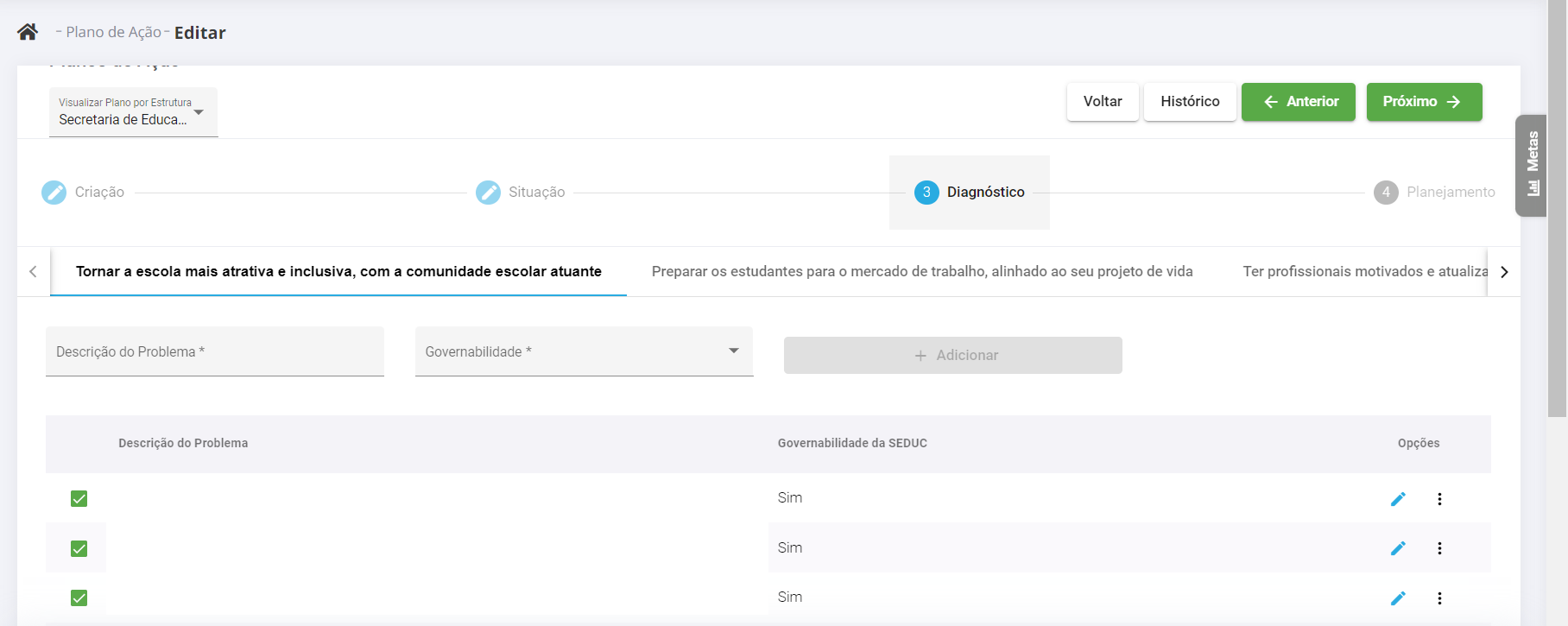Open more options for second row

pyautogui.click(x=1439, y=548)
